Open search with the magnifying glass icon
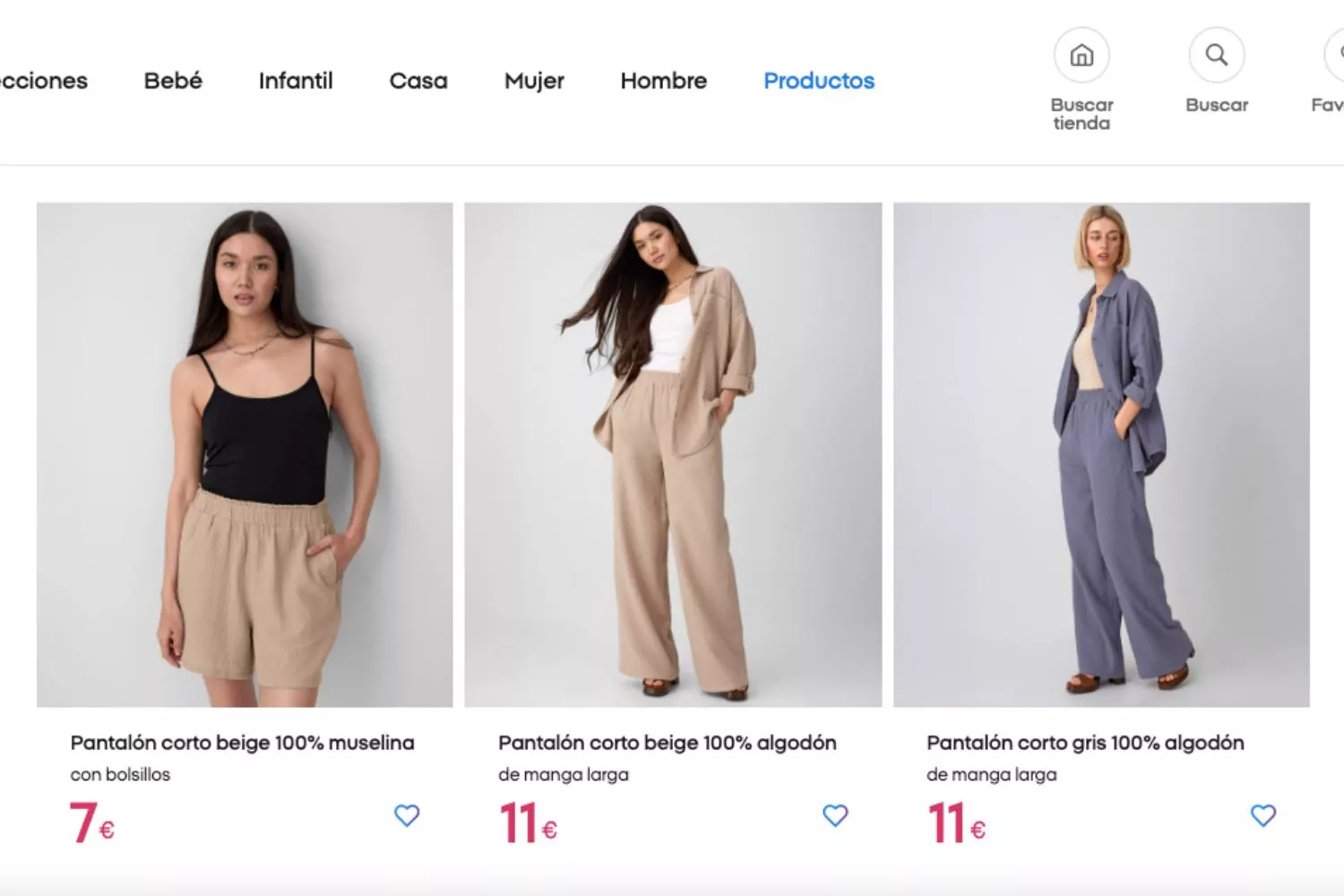Image resolution: width=1344 pixels, height=896 pixels. pos(1216,56)
